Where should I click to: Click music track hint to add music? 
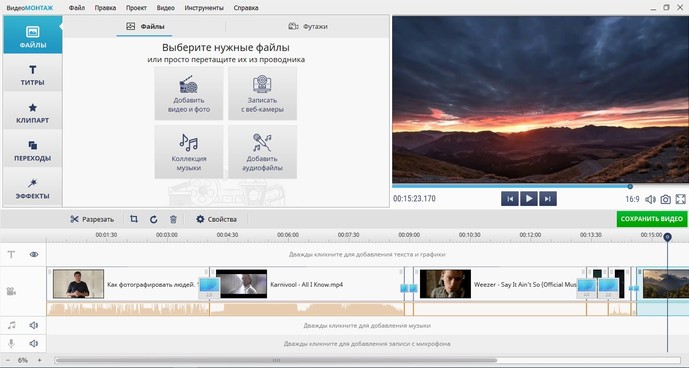(x=367, y=325)
